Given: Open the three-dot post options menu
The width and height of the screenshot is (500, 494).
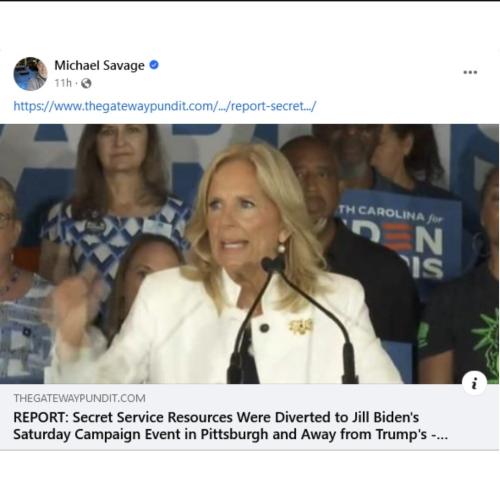Looking at the screenshot, I should click(470, 72).
